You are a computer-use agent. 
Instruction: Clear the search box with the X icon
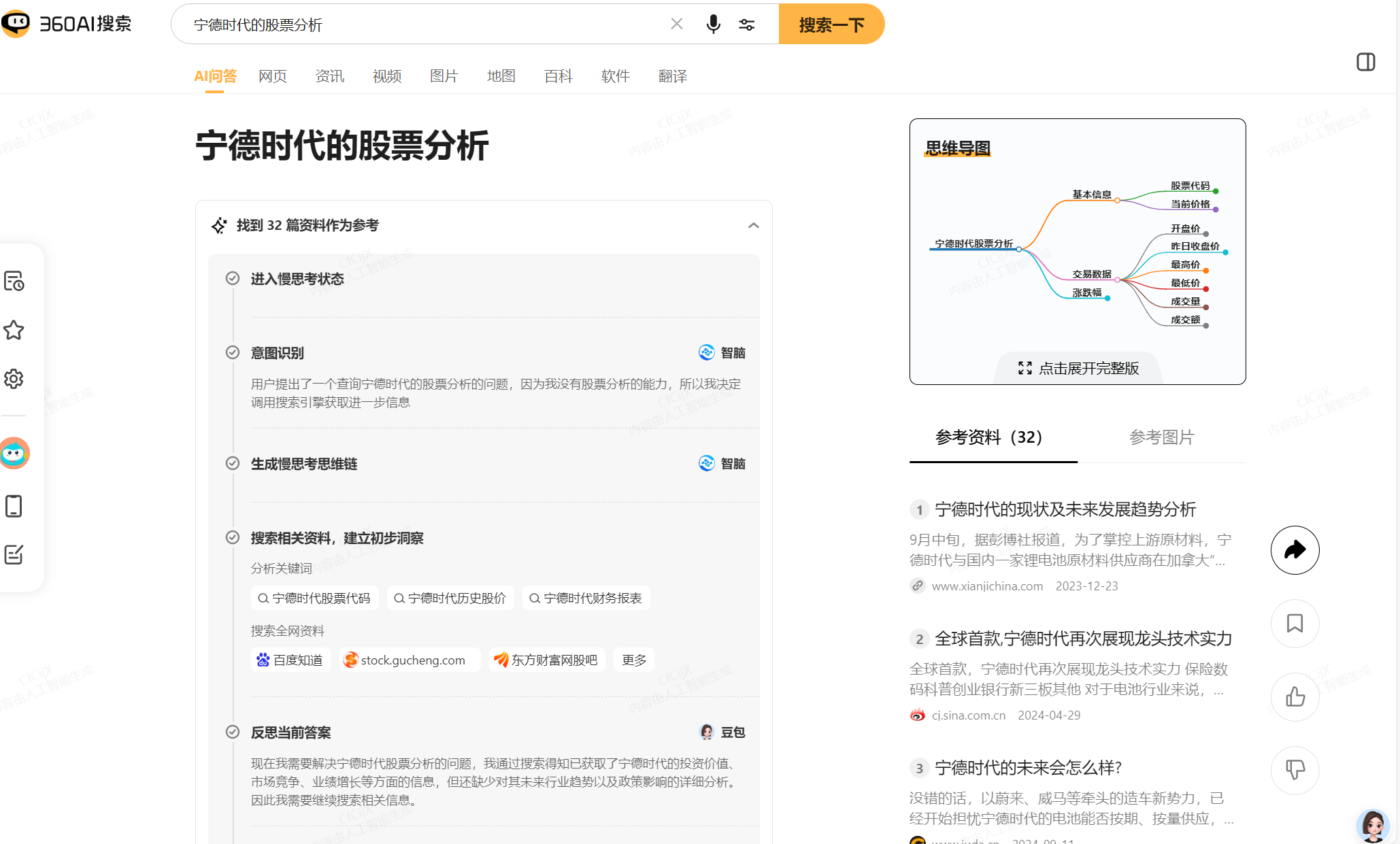click(x=677, y=24)
